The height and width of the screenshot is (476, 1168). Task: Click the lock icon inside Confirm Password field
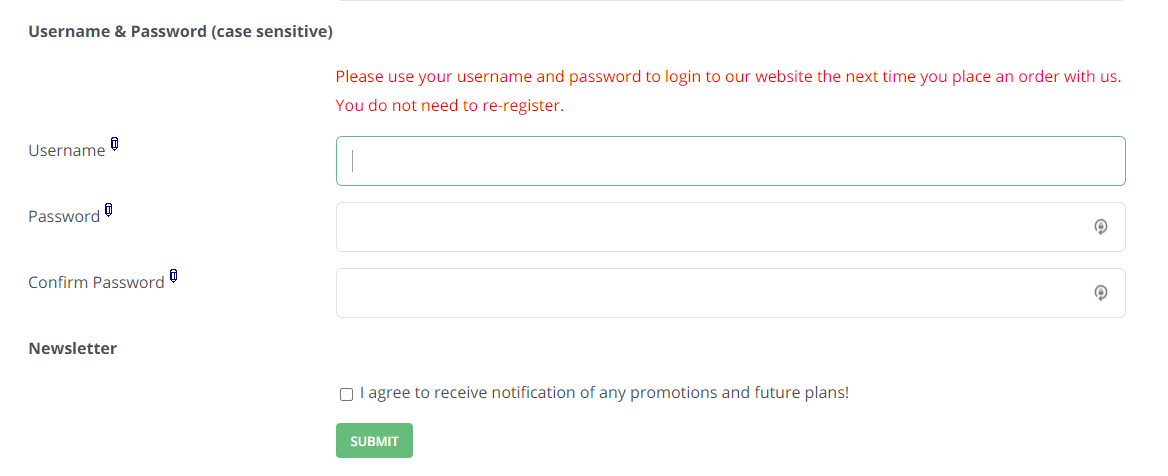(x=1100, y=293)
